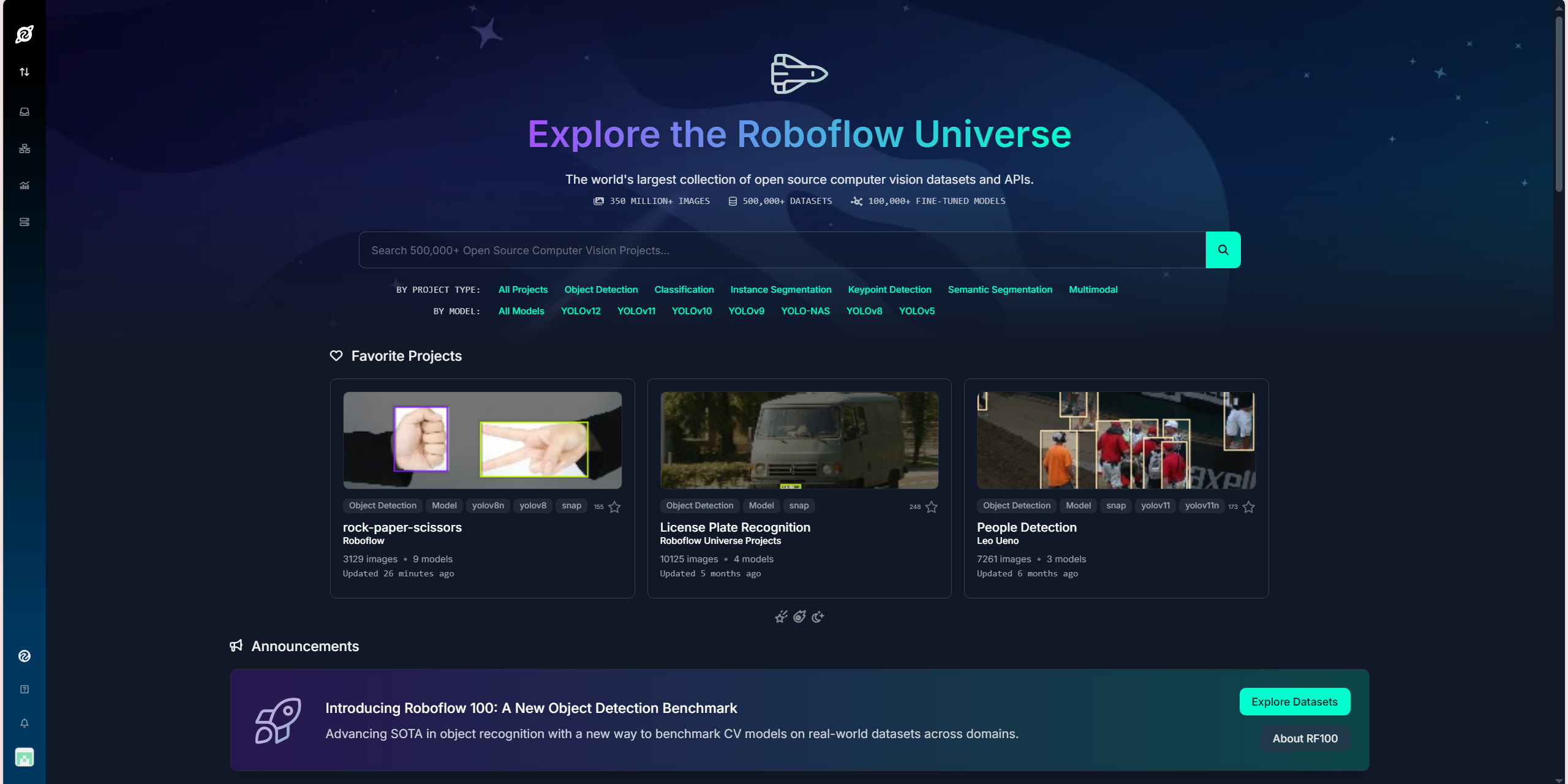Viewport: 1568px width, 784px height.
Task: Click the teal search magnifier button
Action: [x=1223, y=250]
